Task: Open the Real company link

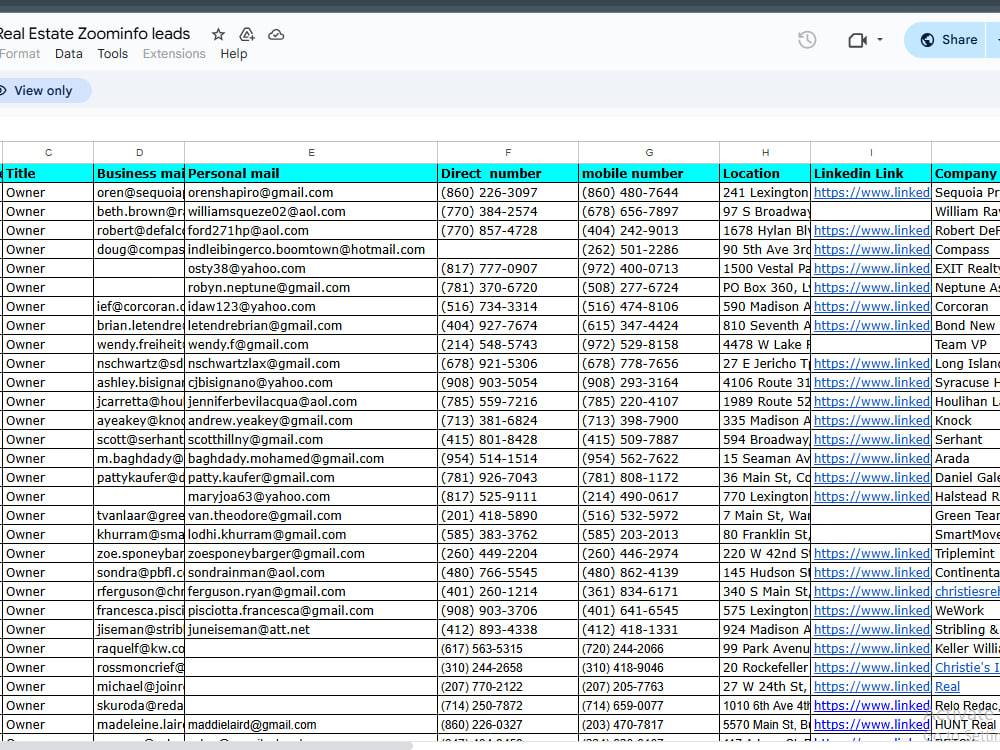Action: [x=947, y=687]
